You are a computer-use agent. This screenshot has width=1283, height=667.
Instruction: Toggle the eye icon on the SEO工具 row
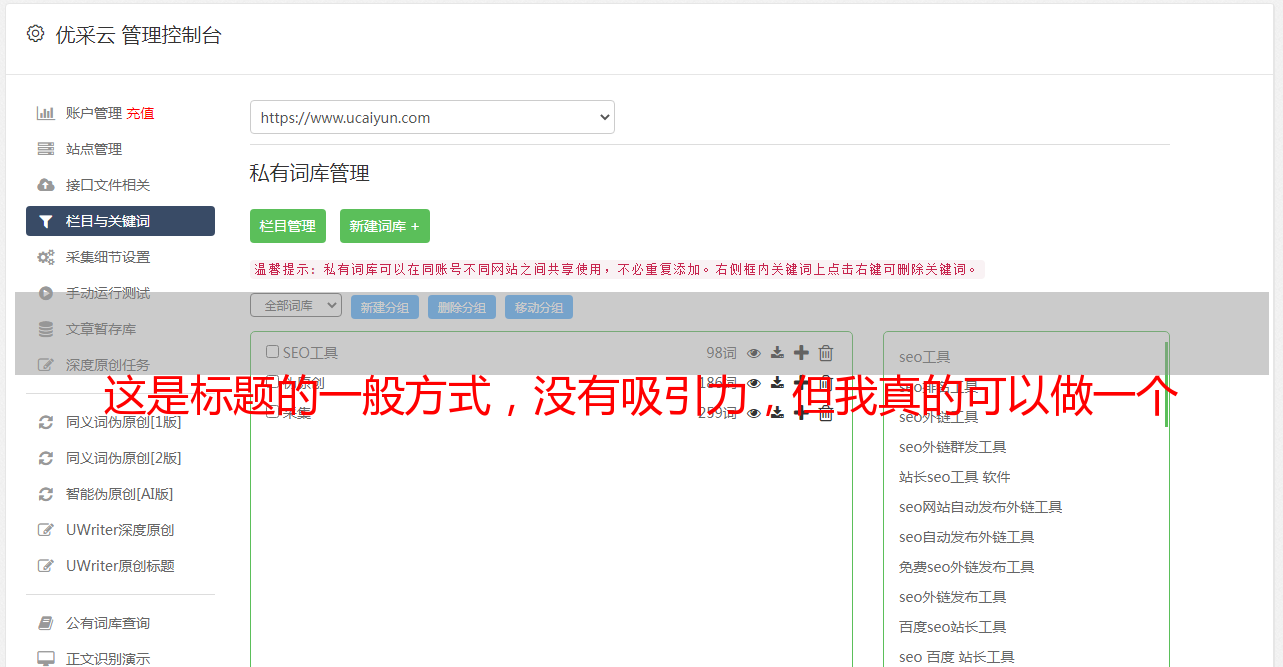click(x=754, y=353)
